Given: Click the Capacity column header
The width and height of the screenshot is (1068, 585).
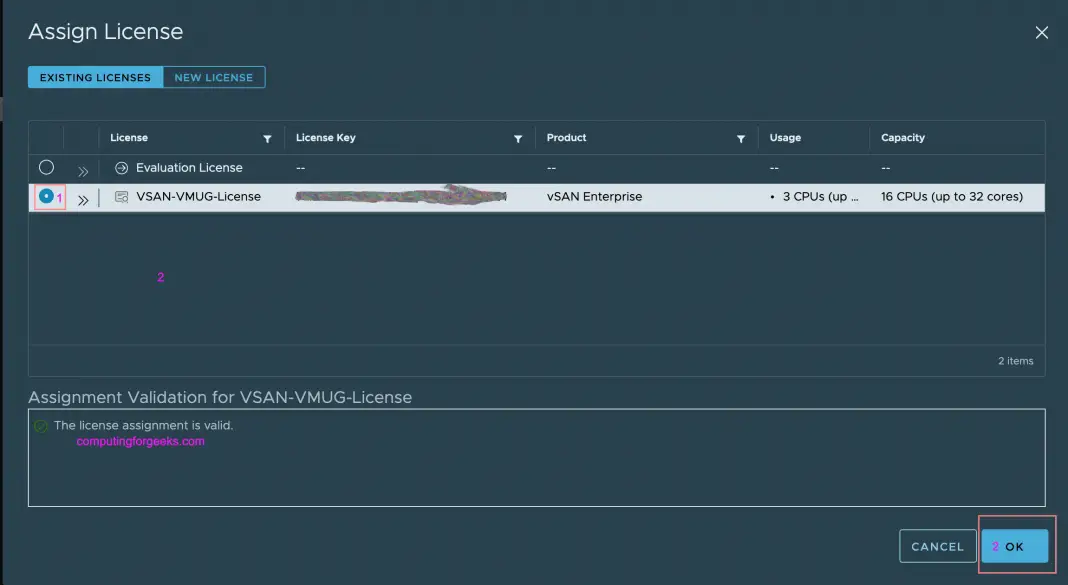Looking at the screenshot, I should click(x=903, y=138).
